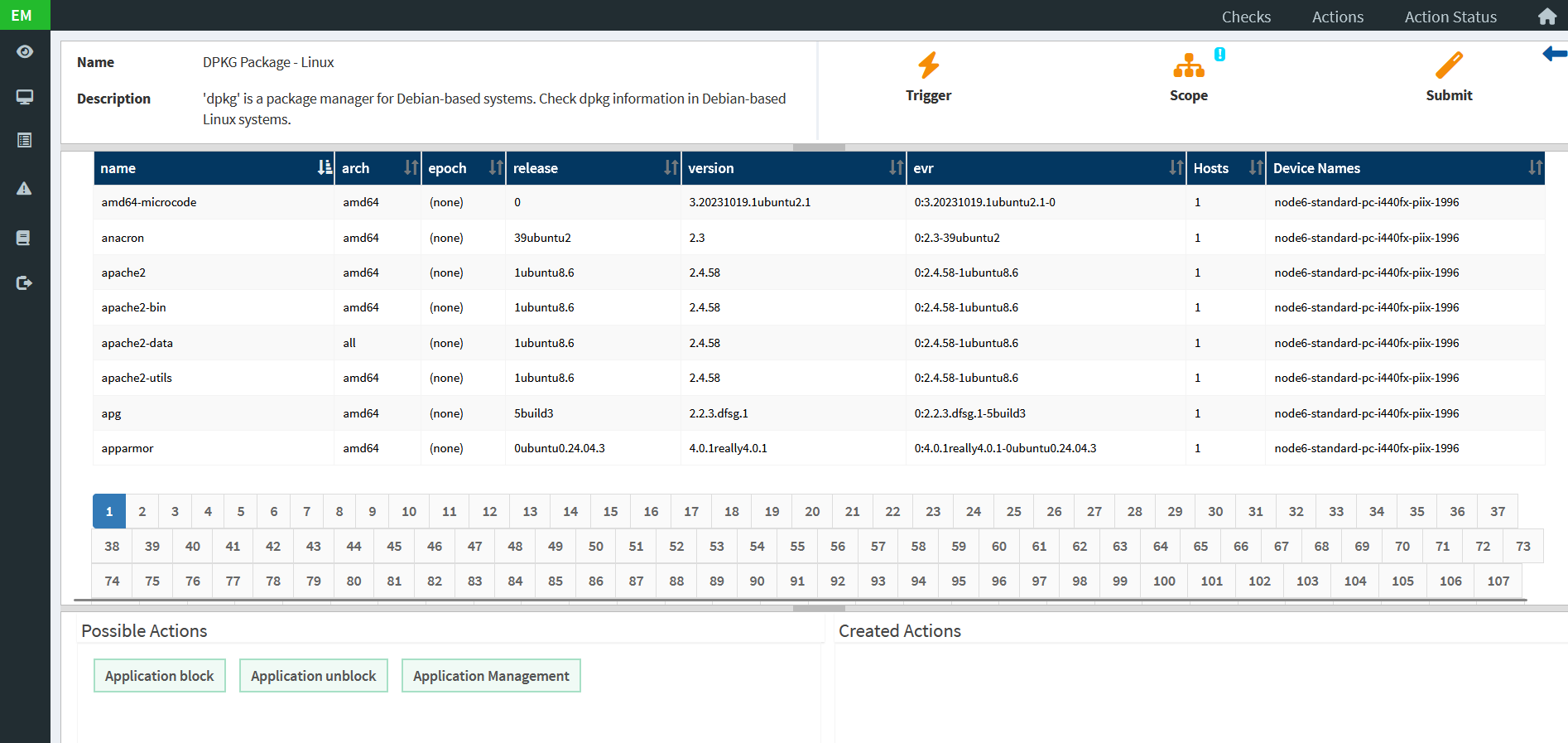Go to results page 10
This screenshot has width=1568, height=743.
point(409,511)
